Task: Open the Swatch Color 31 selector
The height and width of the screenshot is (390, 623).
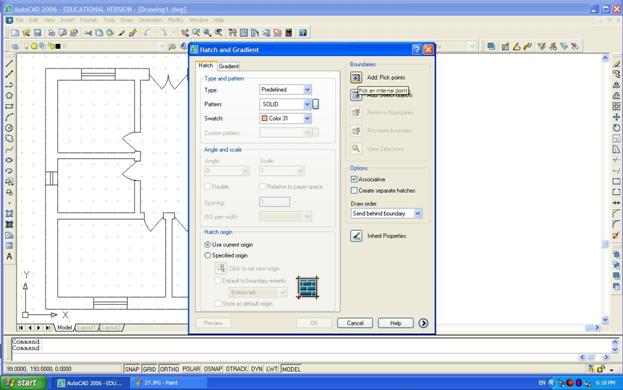Action: (285, 118)
